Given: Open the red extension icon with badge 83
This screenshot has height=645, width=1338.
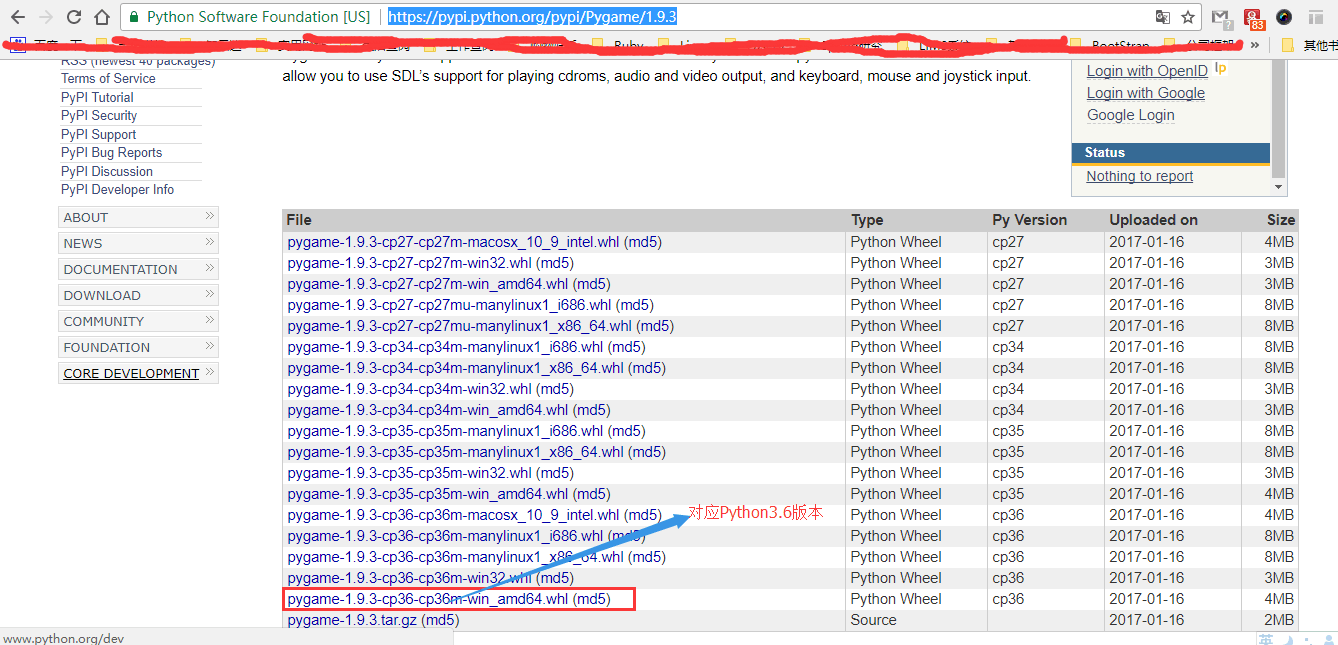Looking at the screenshot, I should click(1253, 18).
